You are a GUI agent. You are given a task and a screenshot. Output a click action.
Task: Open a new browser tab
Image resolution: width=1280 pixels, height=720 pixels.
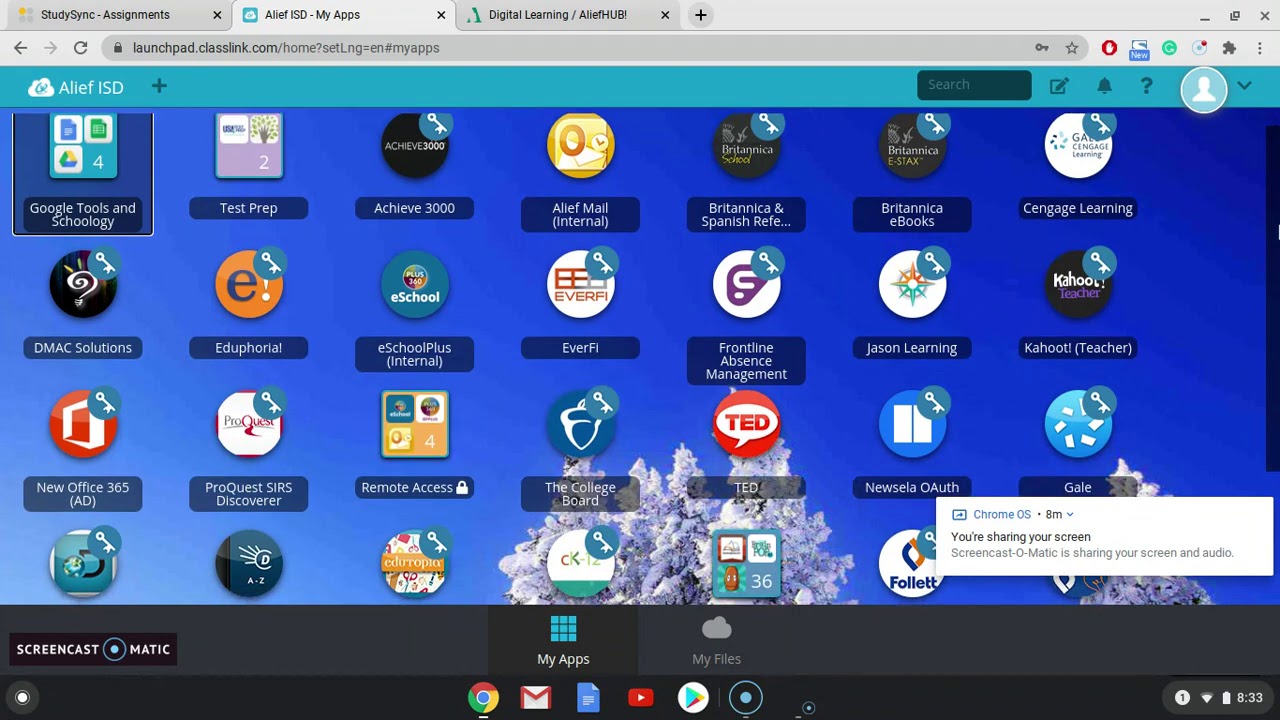click(x=701, y=15)
